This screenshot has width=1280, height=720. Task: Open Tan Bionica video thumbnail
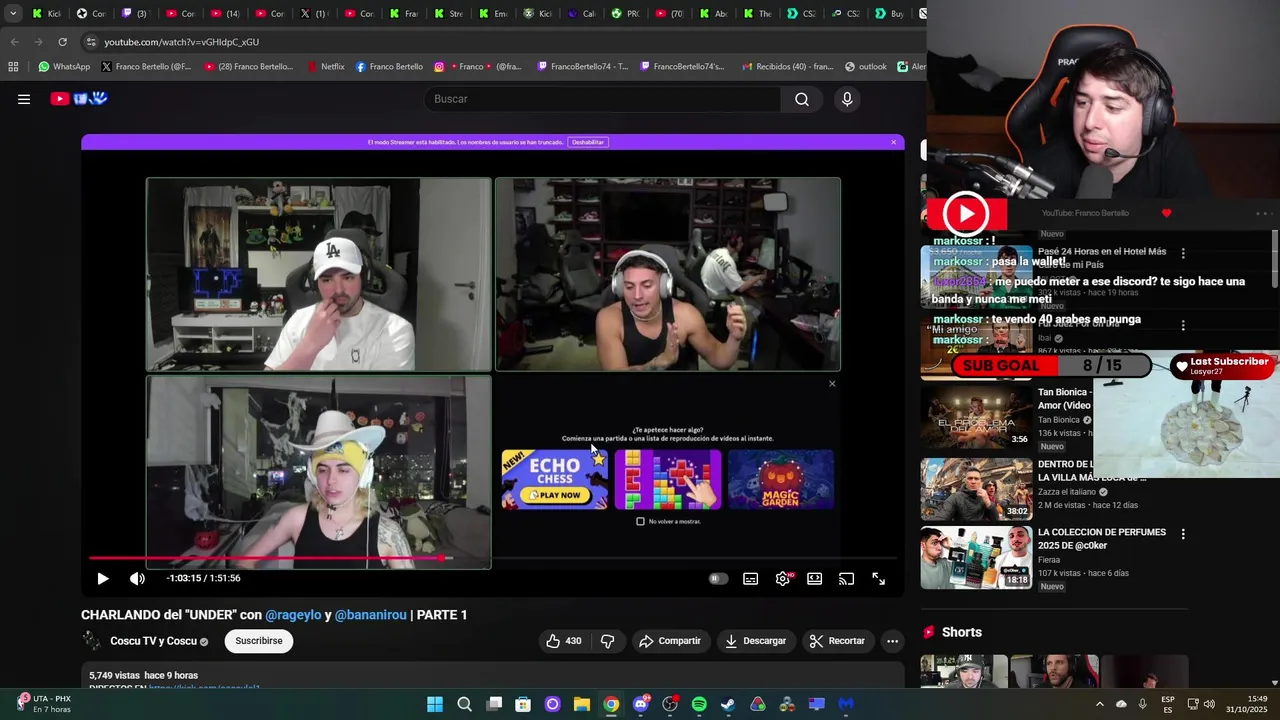click(x=976, y=418)
